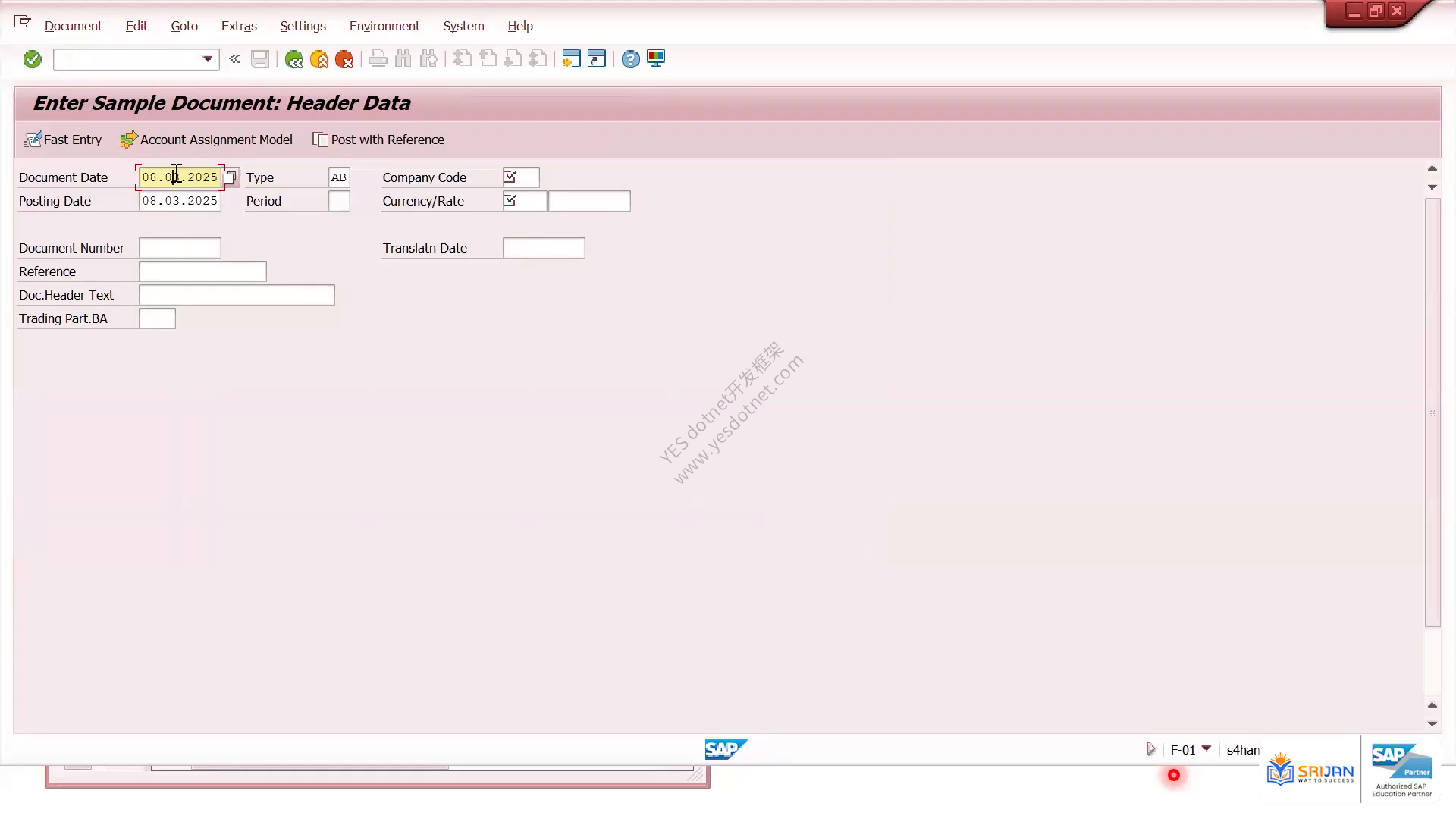Click the Customize Local Layout monitor icon
1456x819 pixels.
[x=656, y=59]
